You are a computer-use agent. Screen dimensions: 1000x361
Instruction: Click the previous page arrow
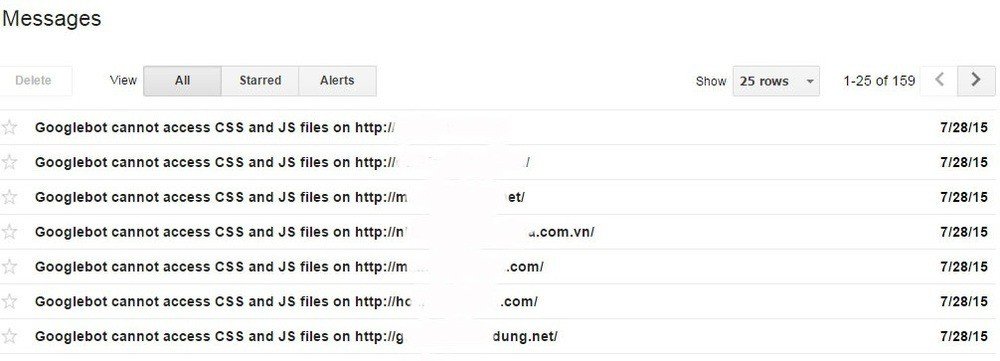(x=939, y=81)
